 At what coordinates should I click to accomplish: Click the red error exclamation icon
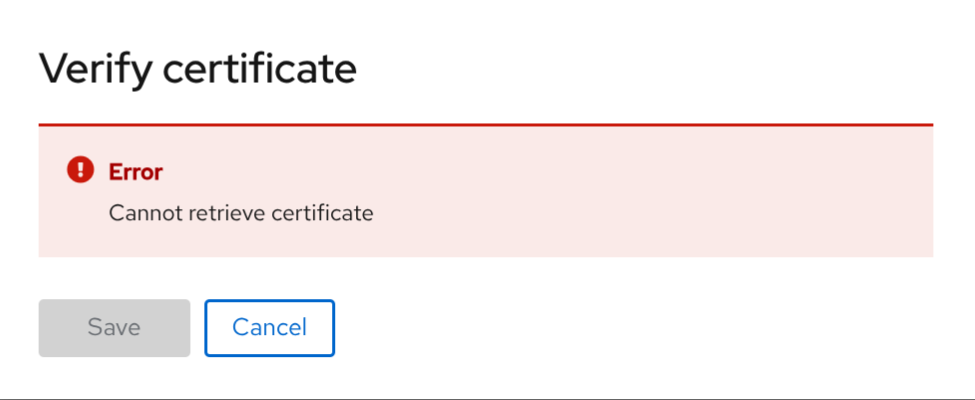point(80,171)
